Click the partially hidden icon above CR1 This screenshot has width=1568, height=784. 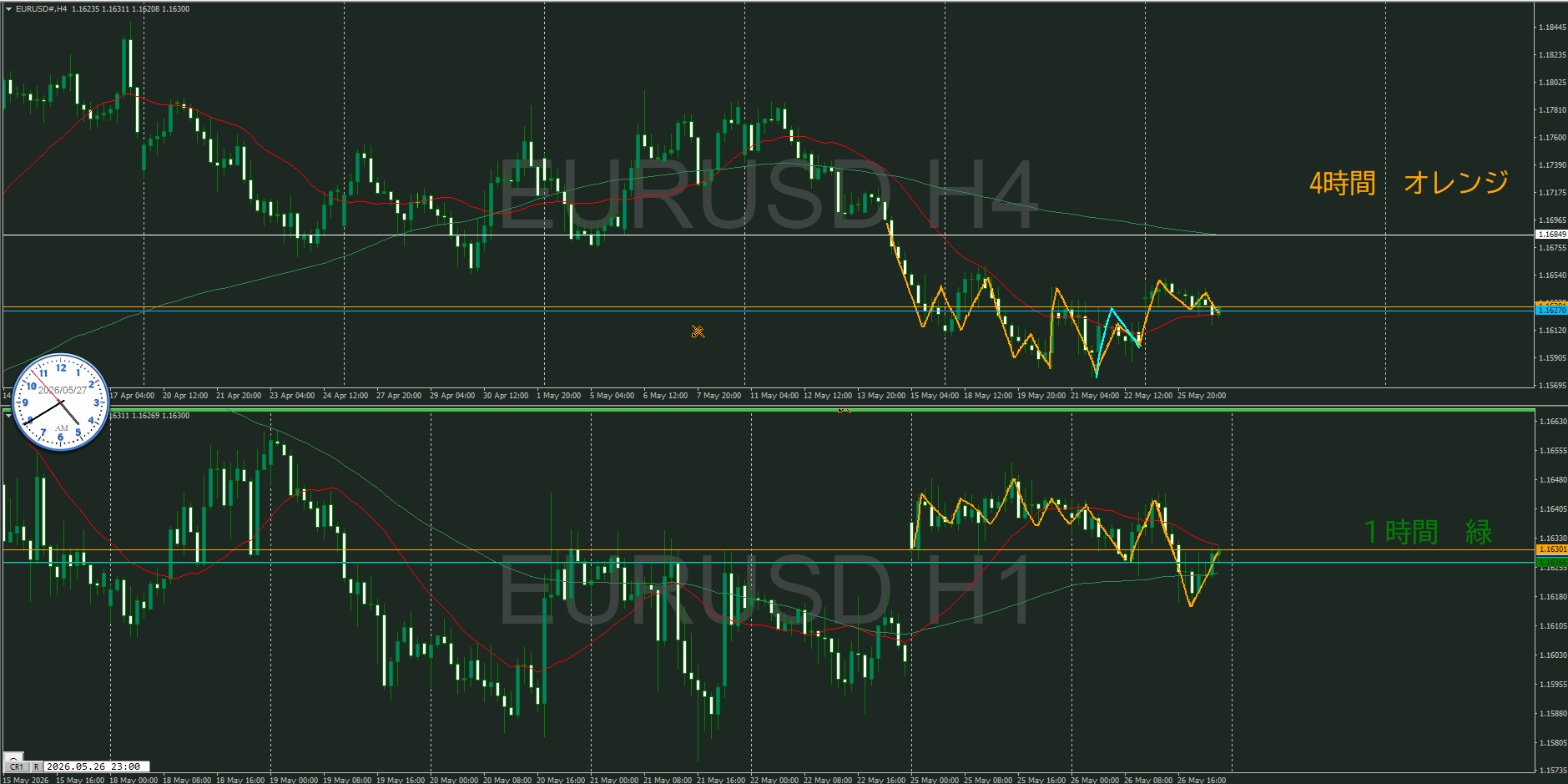[x=13, y=756]
